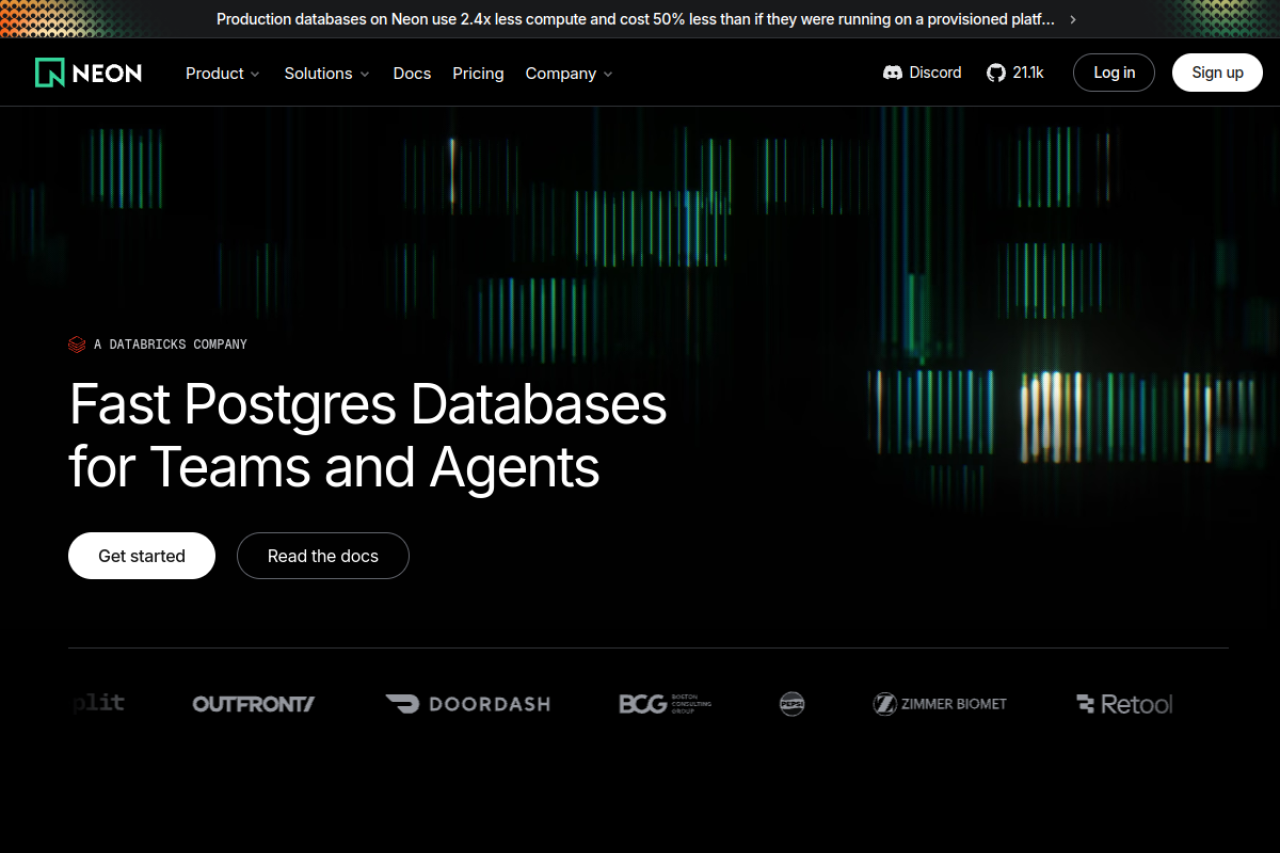Click the BCG logo
1280x853 pixels.
click(665, 704)
